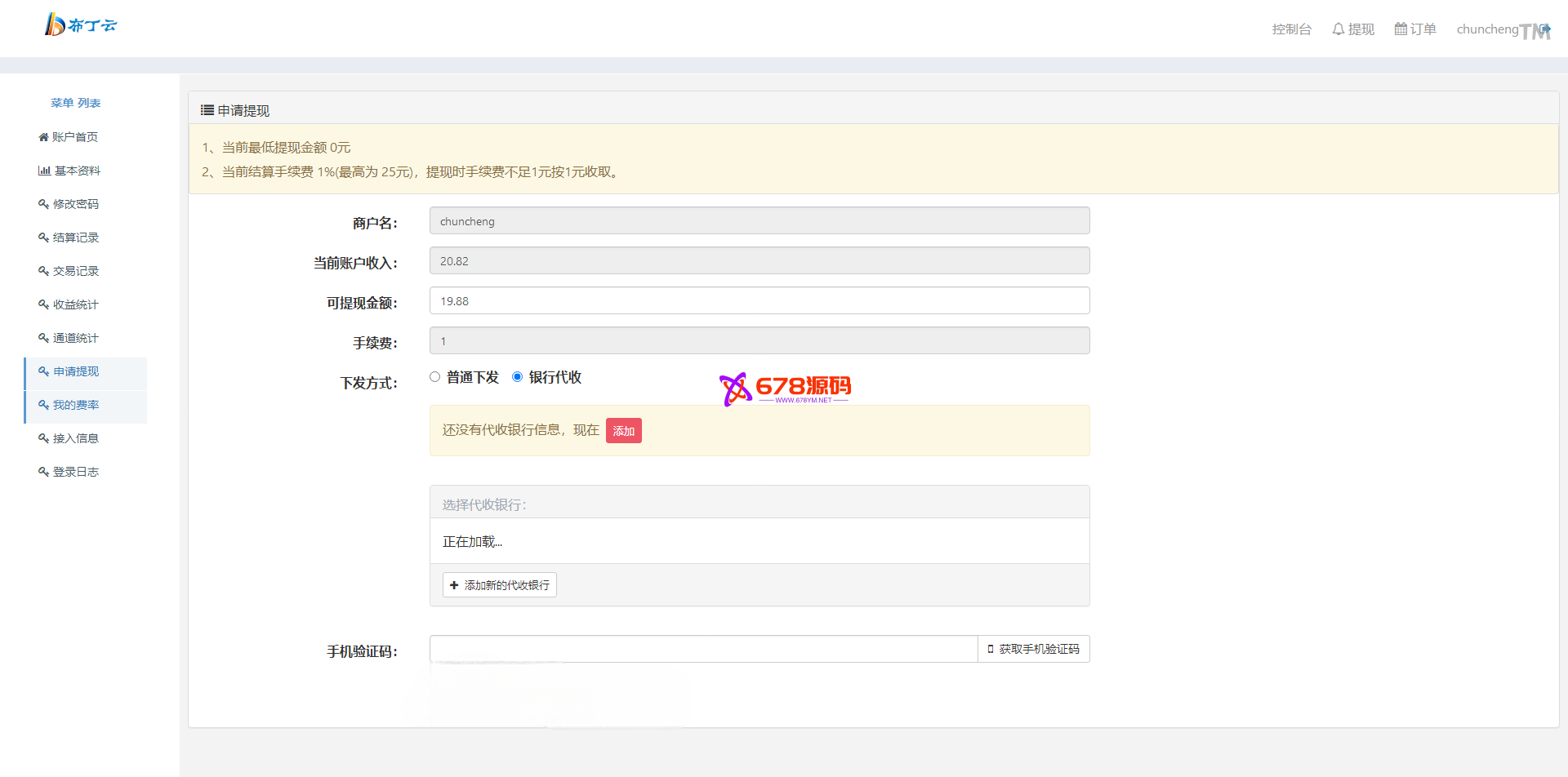
Task: Click the key icon beside 结算记录
Action: coord(43,238)
